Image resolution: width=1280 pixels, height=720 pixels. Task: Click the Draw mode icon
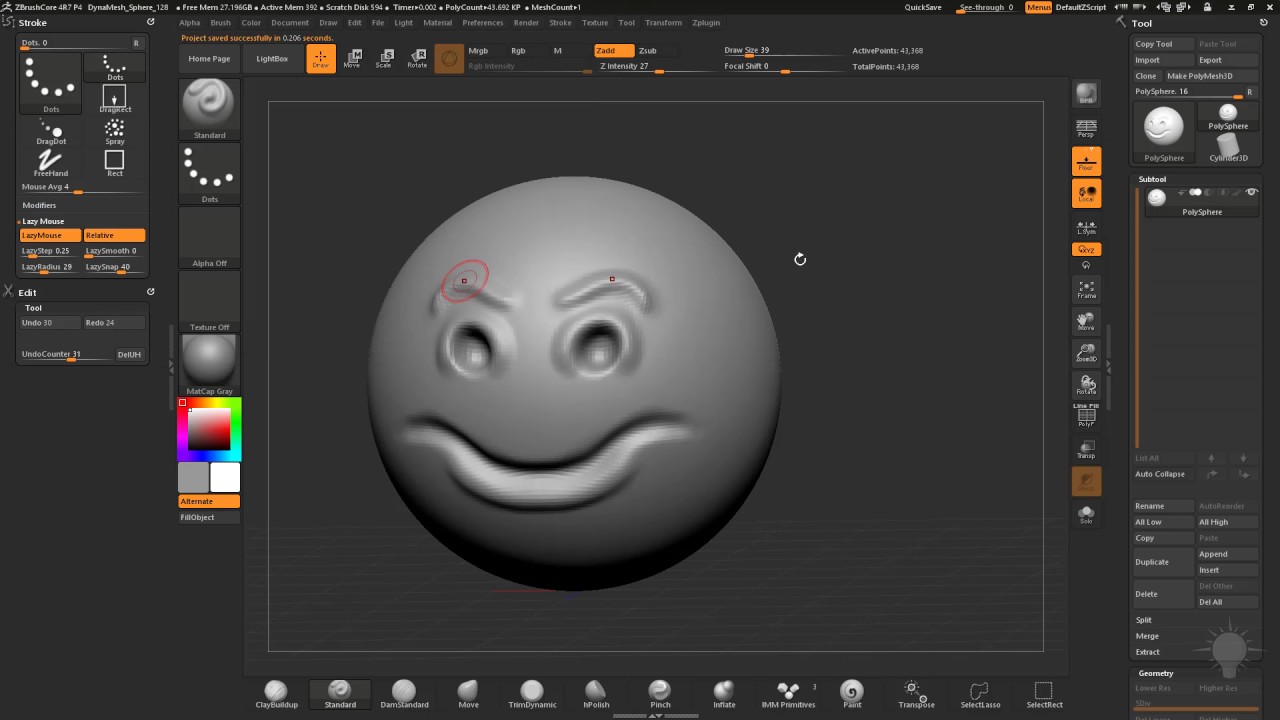click(321, 59)
